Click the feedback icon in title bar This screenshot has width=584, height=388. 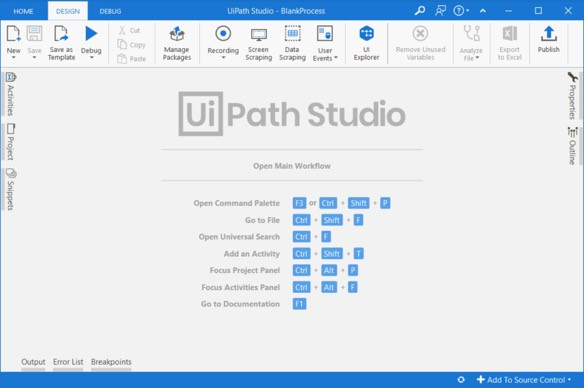pos(440,10)
